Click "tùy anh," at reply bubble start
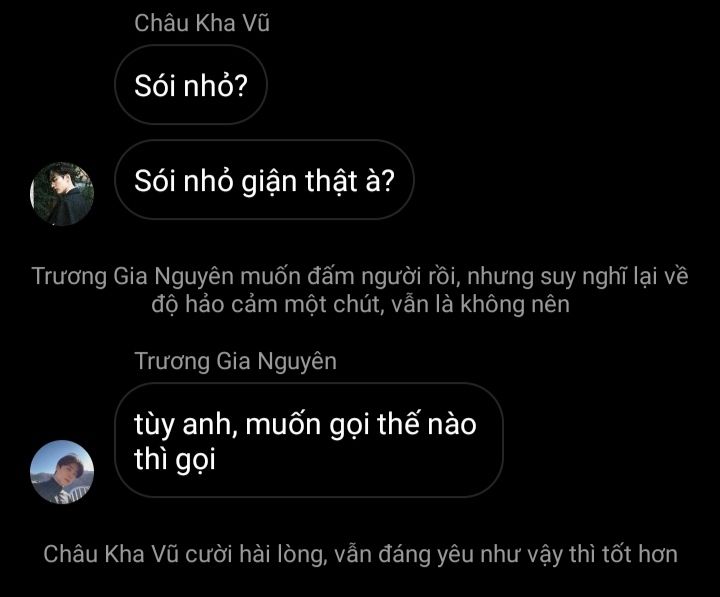This screenshot has height=597, width=720. (186, 424)
